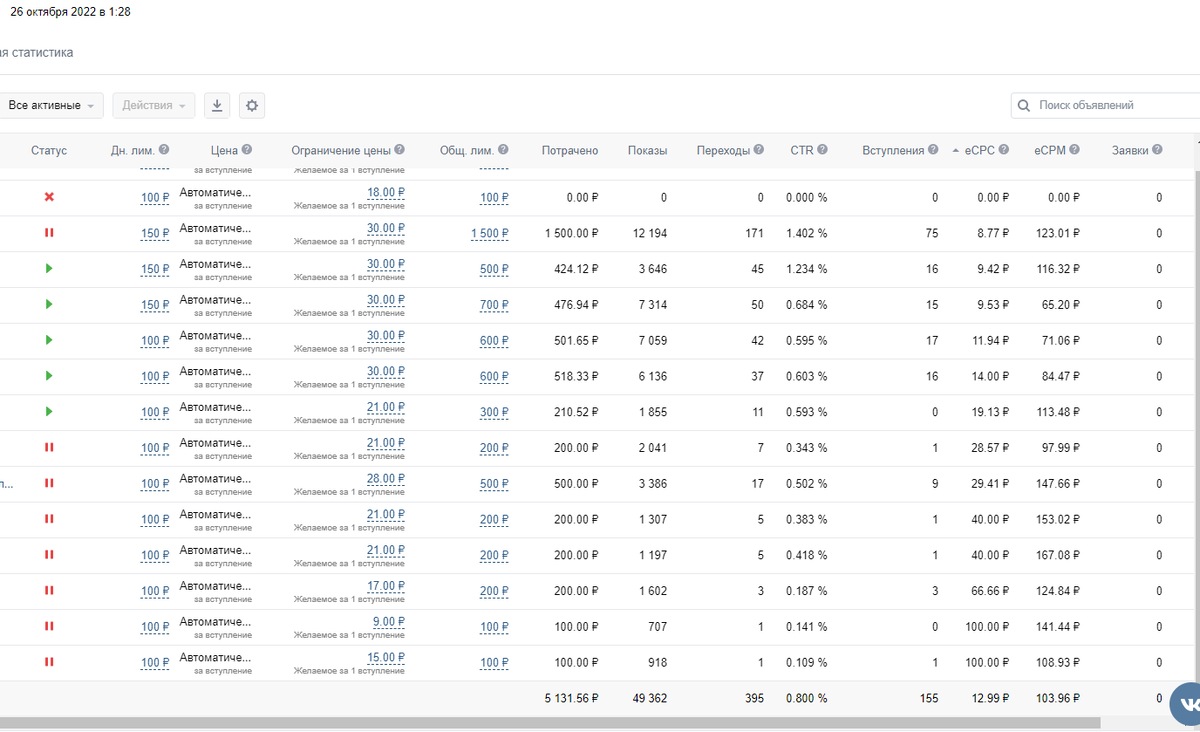Click the sort arrow before eCPC
The height and width of the screenshot is (732, 1200).
click(956, 151)
